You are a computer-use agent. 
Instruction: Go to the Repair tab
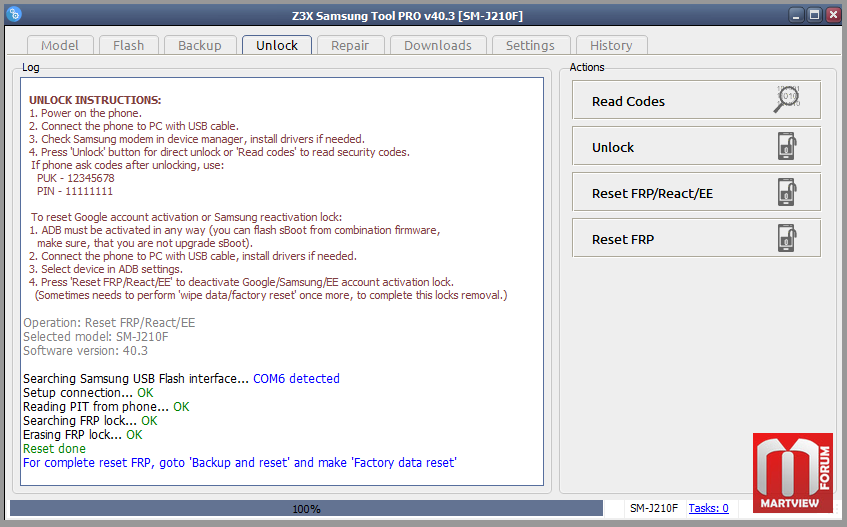(x=350, y=45)
